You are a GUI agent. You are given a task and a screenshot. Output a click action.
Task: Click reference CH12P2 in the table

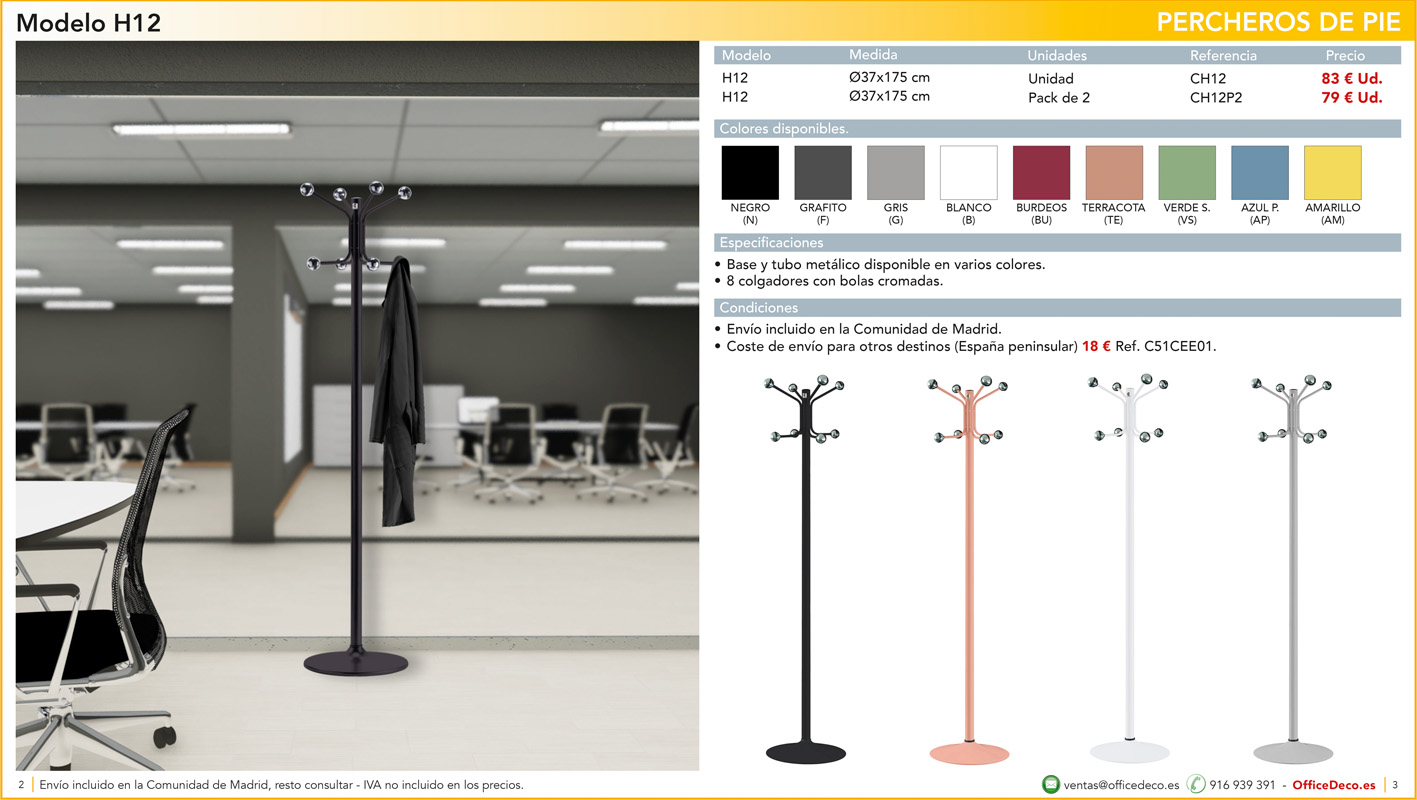[x=1216, y=98]
